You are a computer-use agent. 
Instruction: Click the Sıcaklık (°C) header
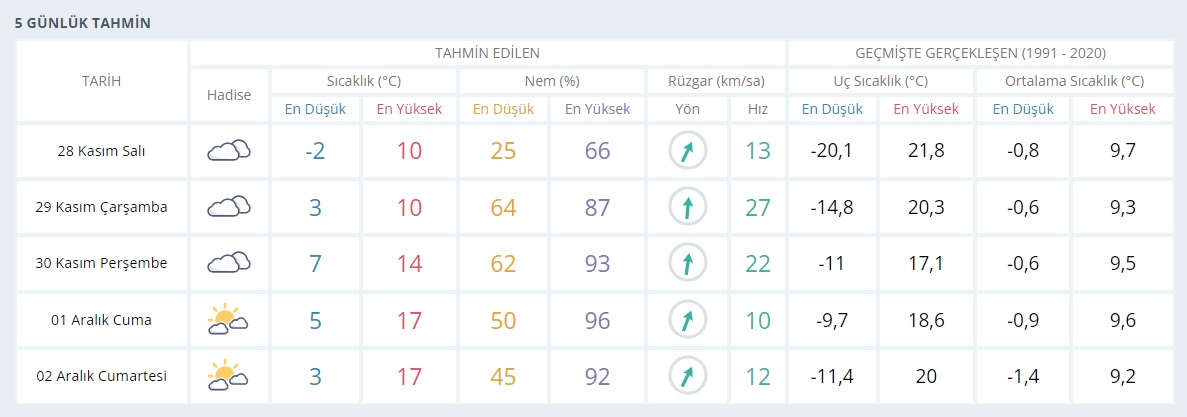coord(363,81)
